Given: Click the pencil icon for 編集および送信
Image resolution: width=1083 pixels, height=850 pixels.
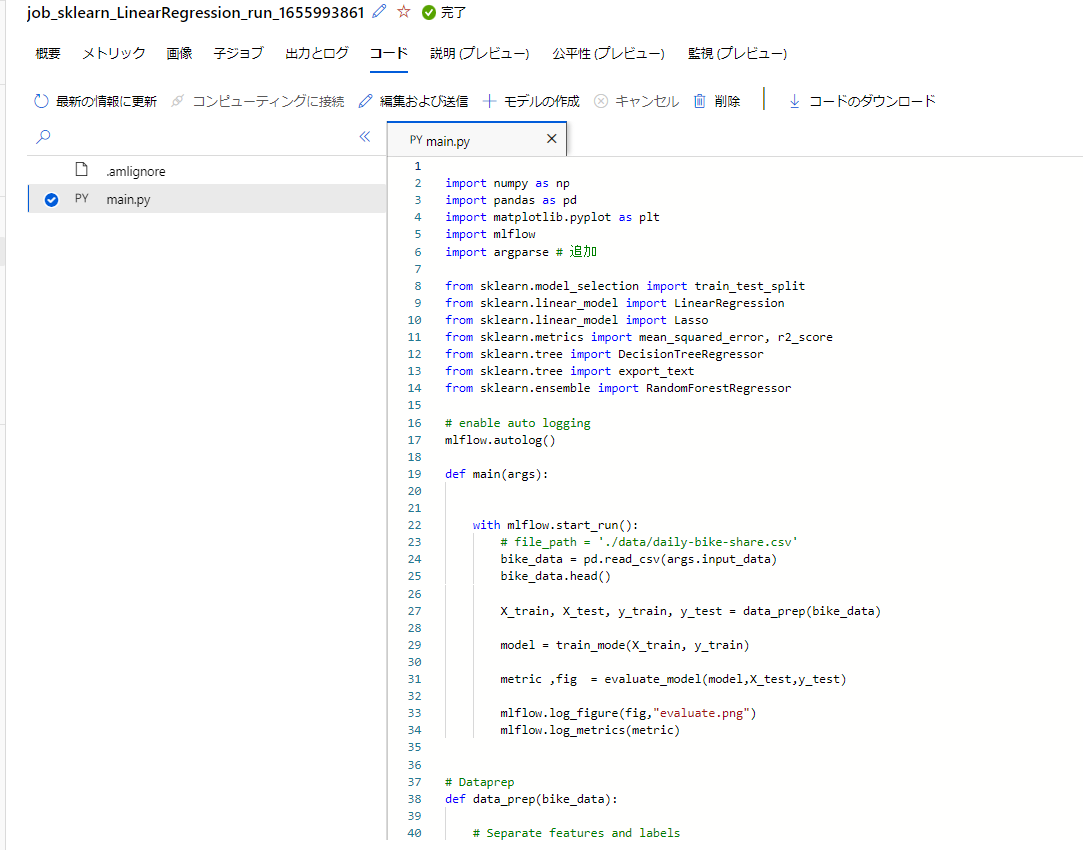Looking at the screenshot, I should click(365, 101).
